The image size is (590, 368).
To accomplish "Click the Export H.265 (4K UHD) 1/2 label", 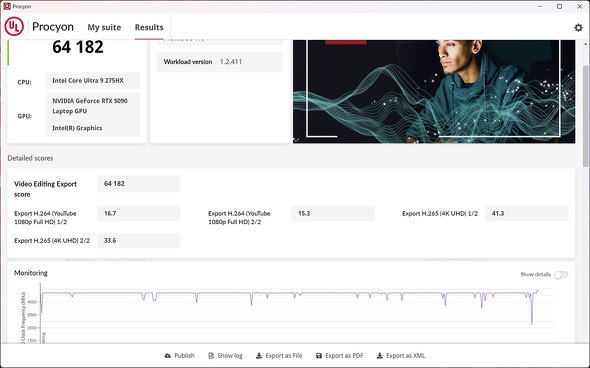I will click(x=440, y=213).
